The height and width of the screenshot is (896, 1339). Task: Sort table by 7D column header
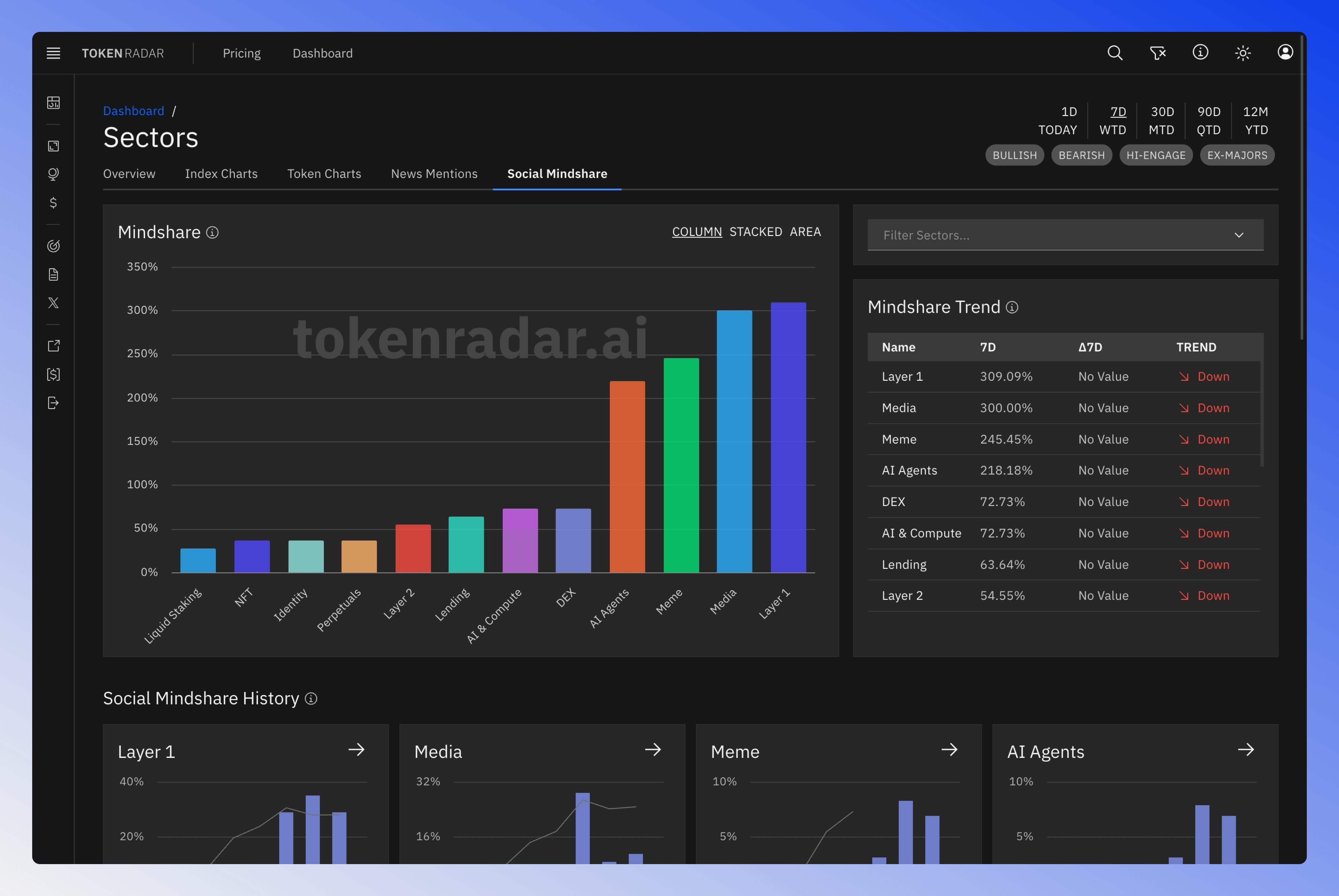(x=988, y=347)
